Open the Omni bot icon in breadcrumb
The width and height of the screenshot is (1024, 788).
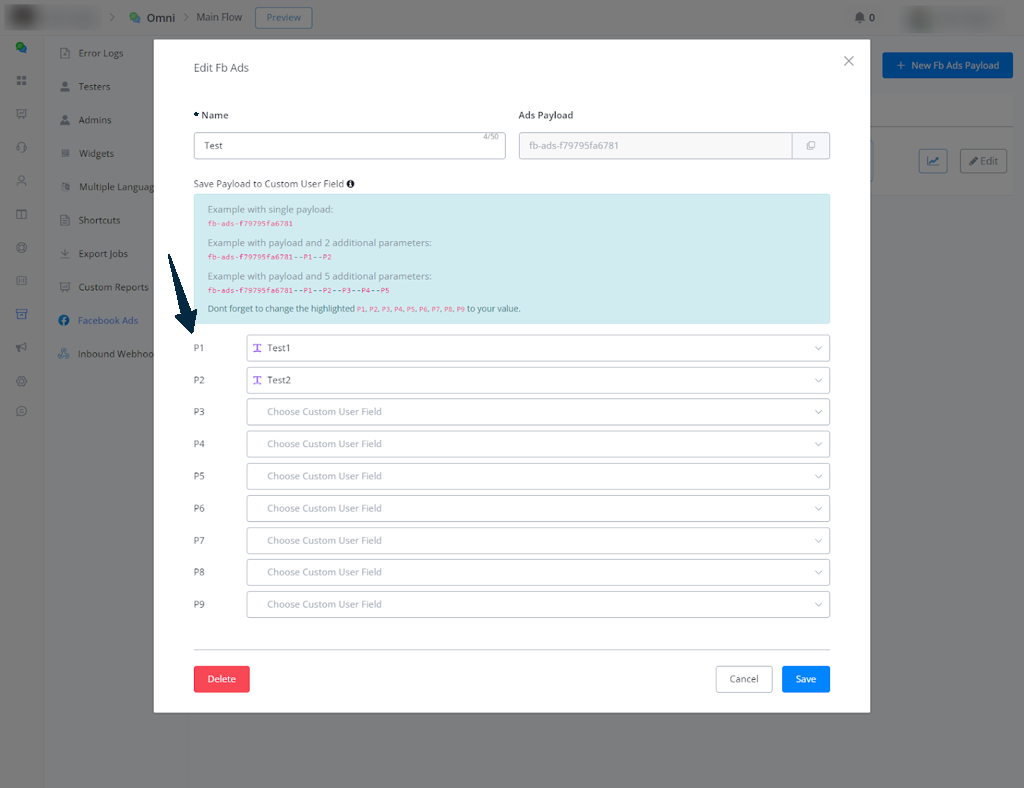[x=135, y=18]
